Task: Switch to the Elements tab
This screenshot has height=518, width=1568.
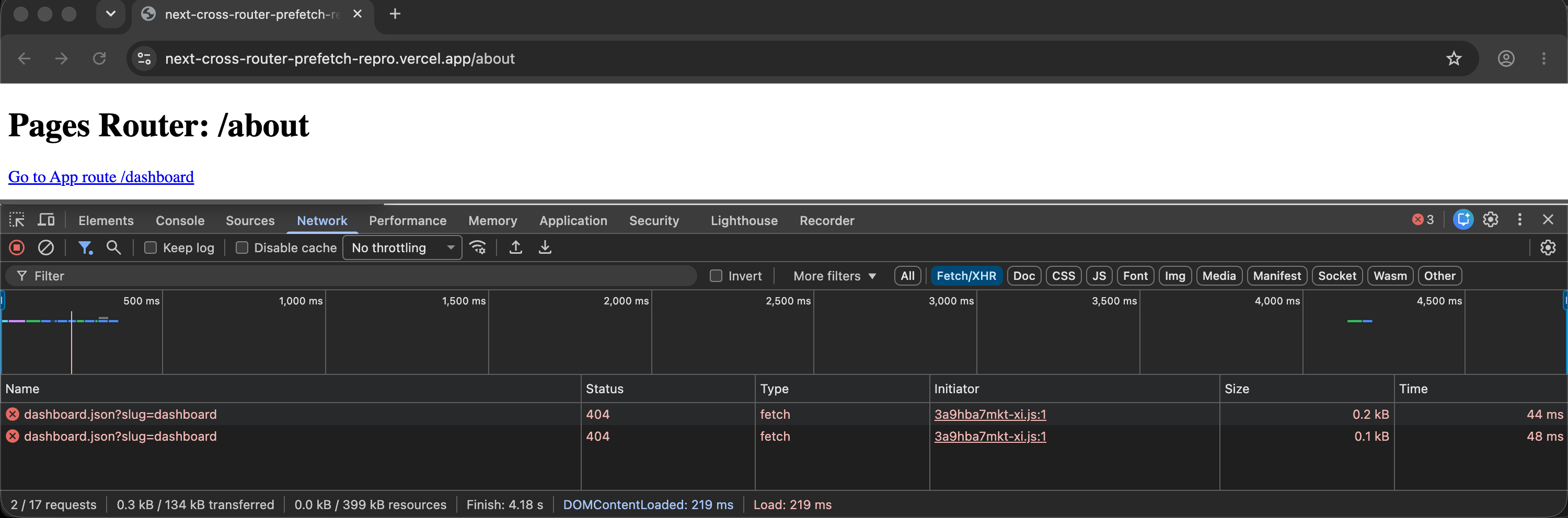Action: (x=106, y=221)
